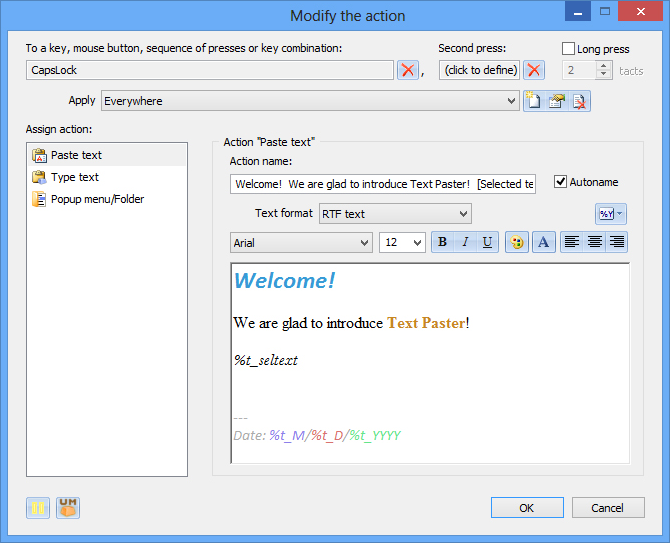The height and width of the screenshot is (543, 670).
Task: Align text to the right
Action: [617, 242]
